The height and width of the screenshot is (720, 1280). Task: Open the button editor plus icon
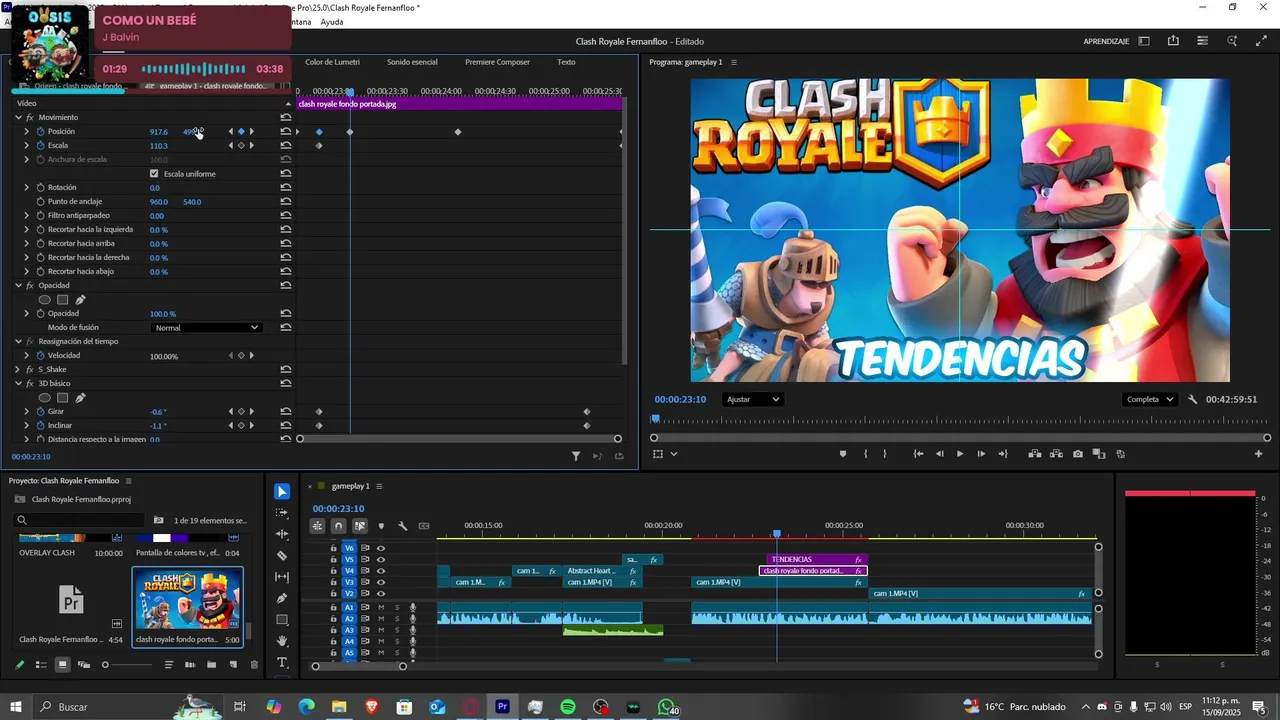1258,454
